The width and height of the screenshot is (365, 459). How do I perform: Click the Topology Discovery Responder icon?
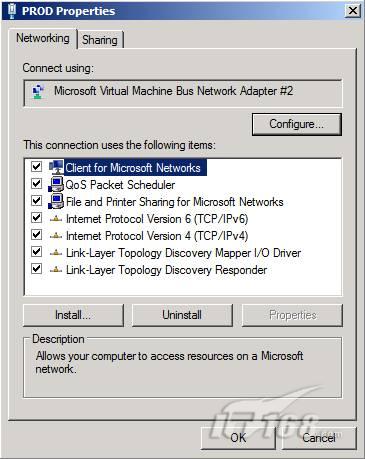tap(56, 270)
